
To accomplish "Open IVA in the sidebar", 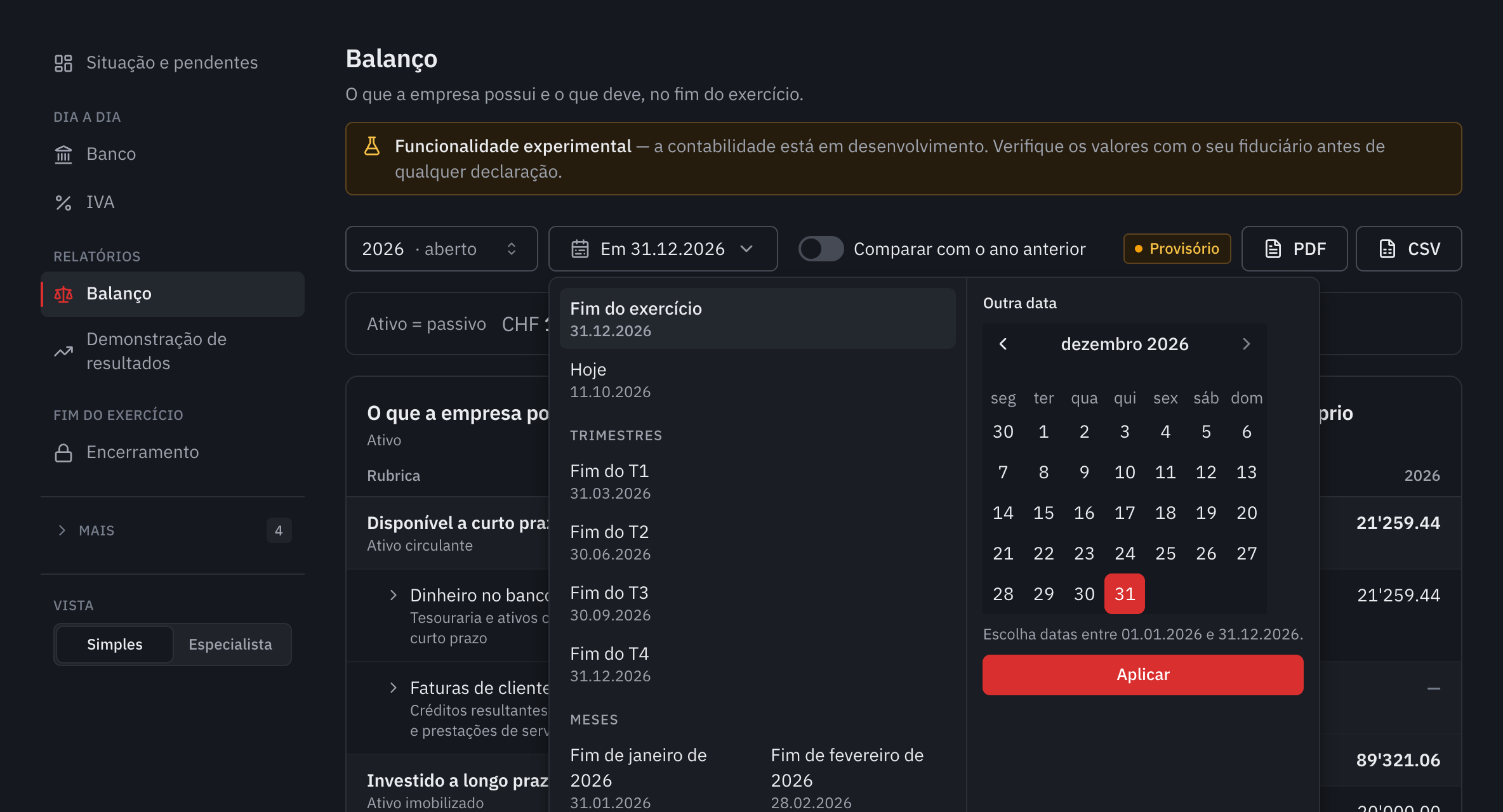I will [x=173, y=202].
